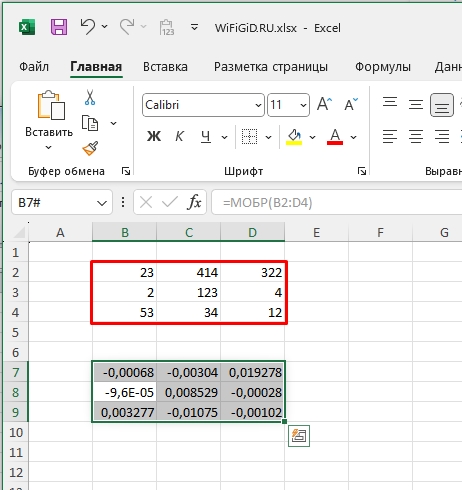
Task: Open the Файл tab
Action: click(34, 67)
